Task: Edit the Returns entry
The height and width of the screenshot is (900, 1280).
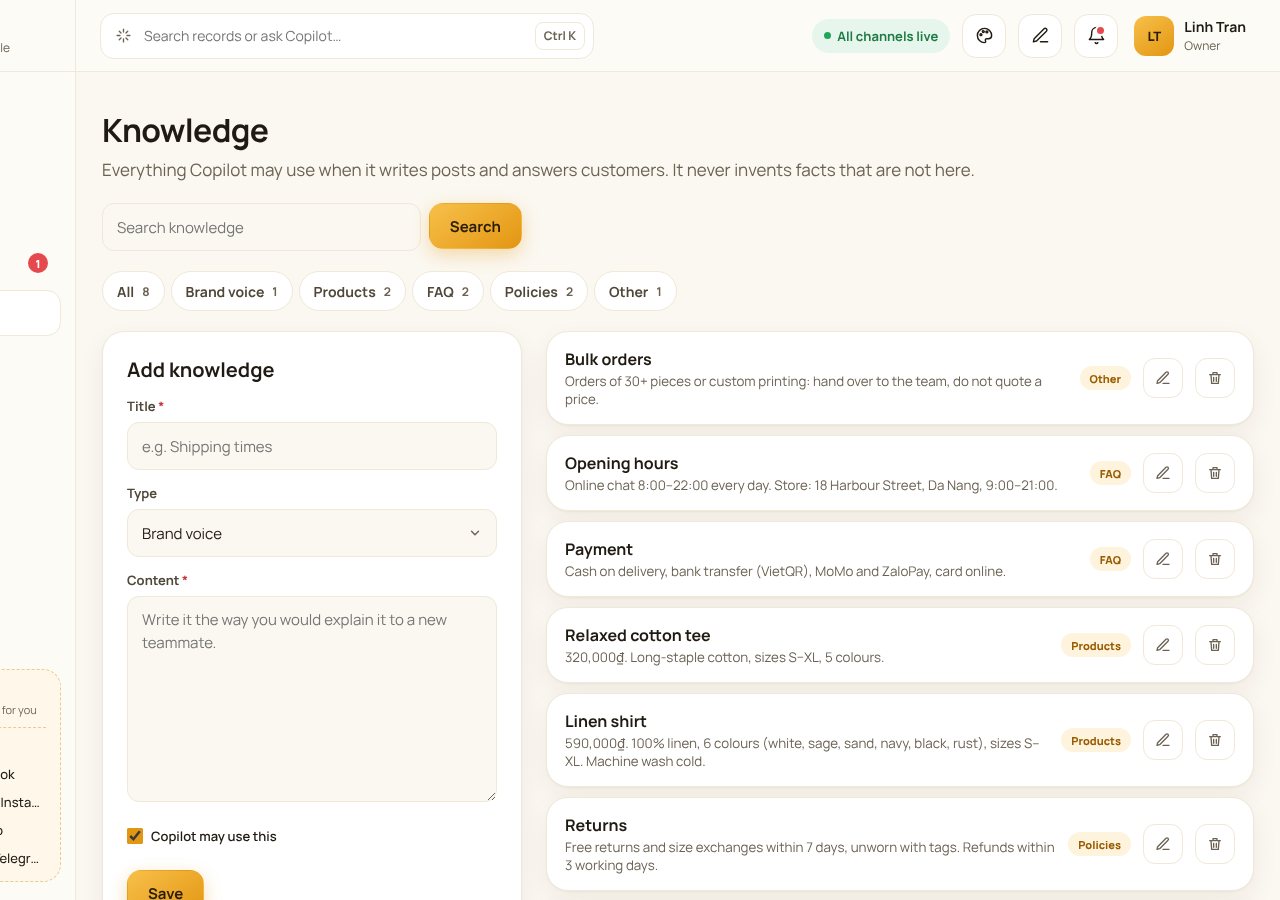Action: click(1163, 844)
